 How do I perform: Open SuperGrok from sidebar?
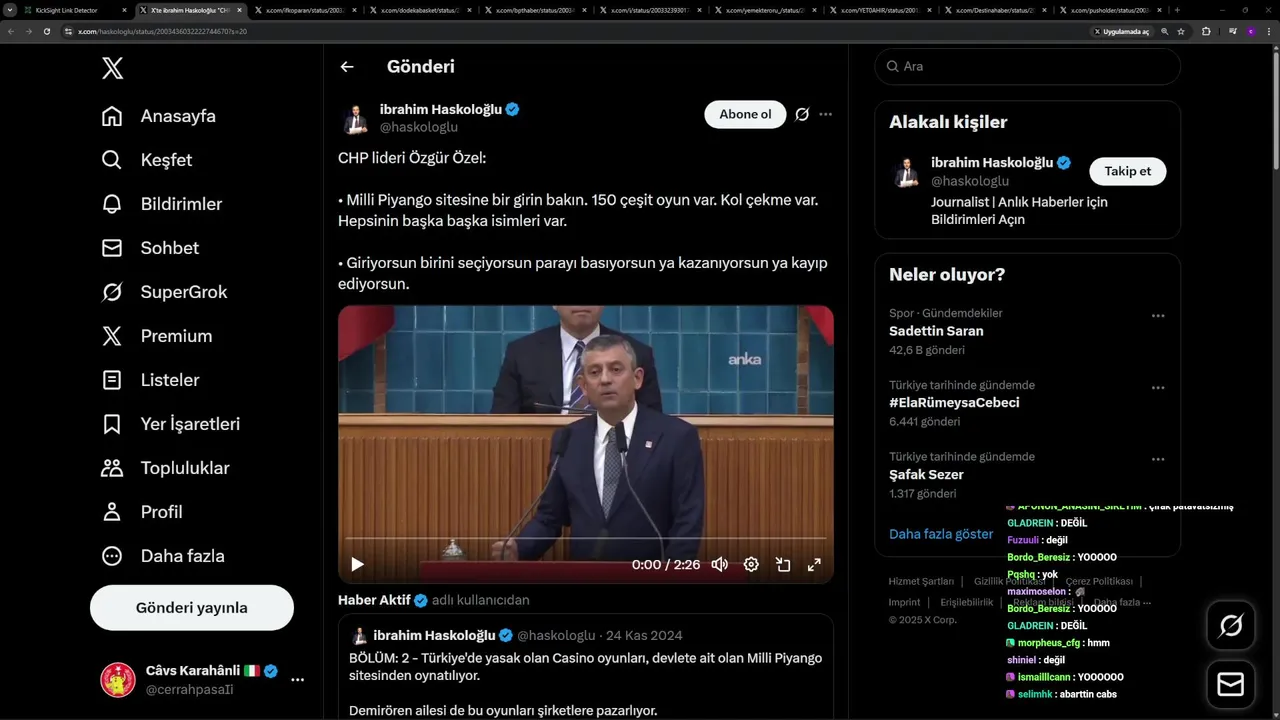164,292
